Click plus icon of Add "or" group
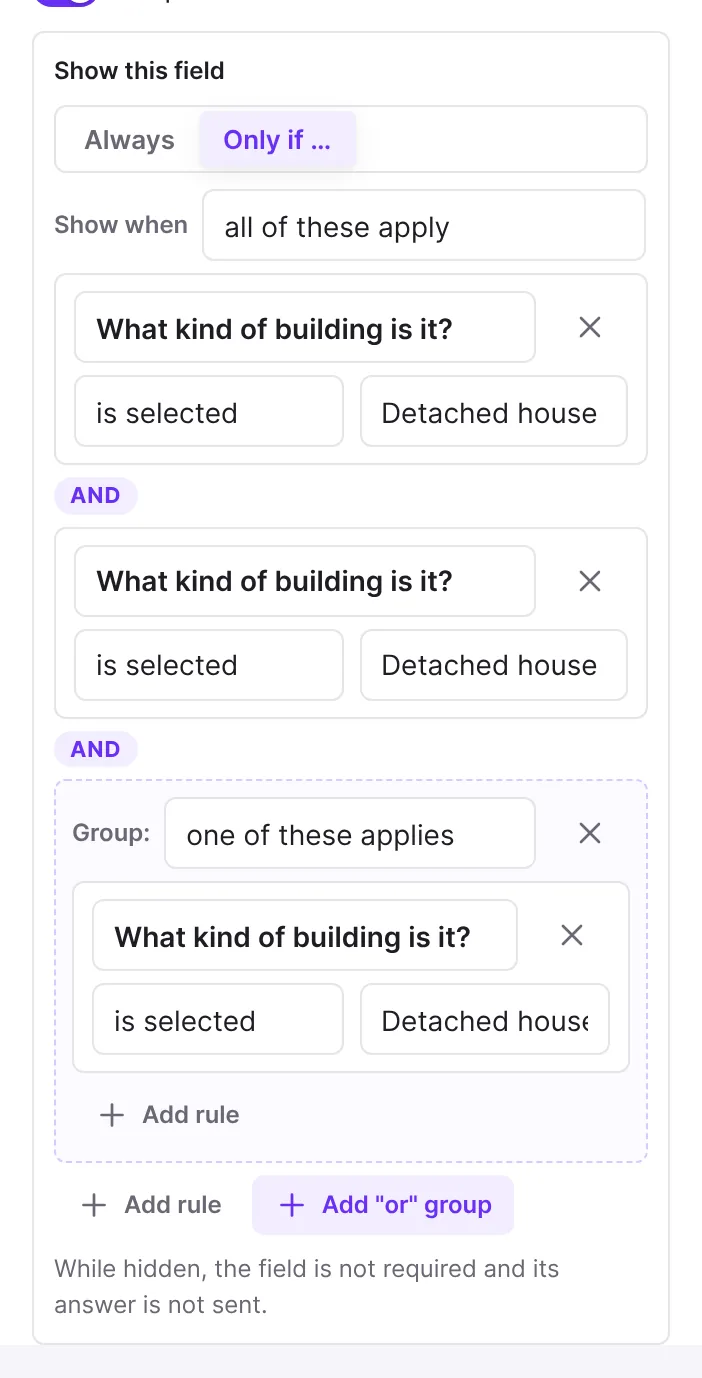This screenshot has height=1378, width=702. coord(292,1205)
